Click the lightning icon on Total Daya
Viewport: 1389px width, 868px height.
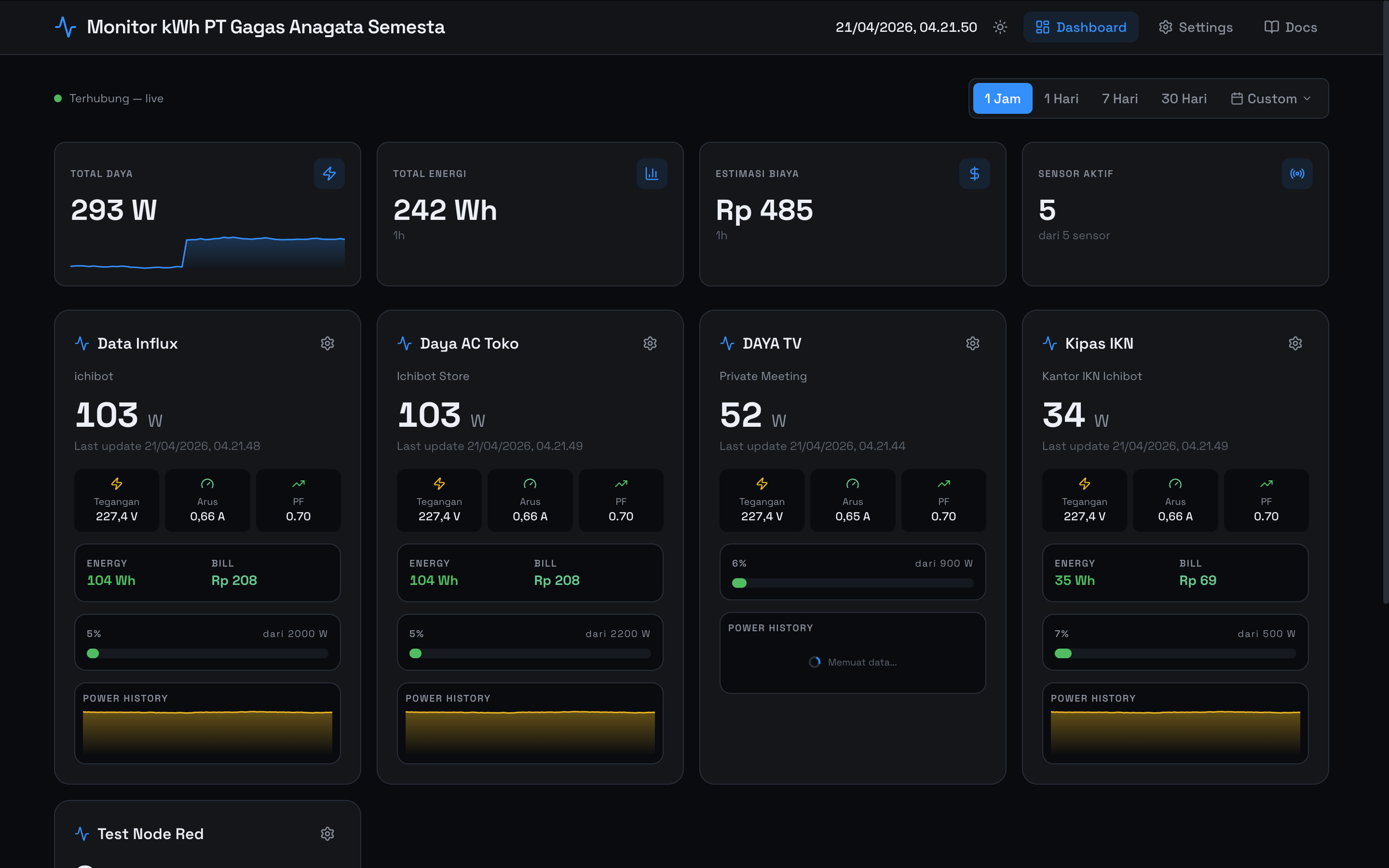click(x=329, y=174)
